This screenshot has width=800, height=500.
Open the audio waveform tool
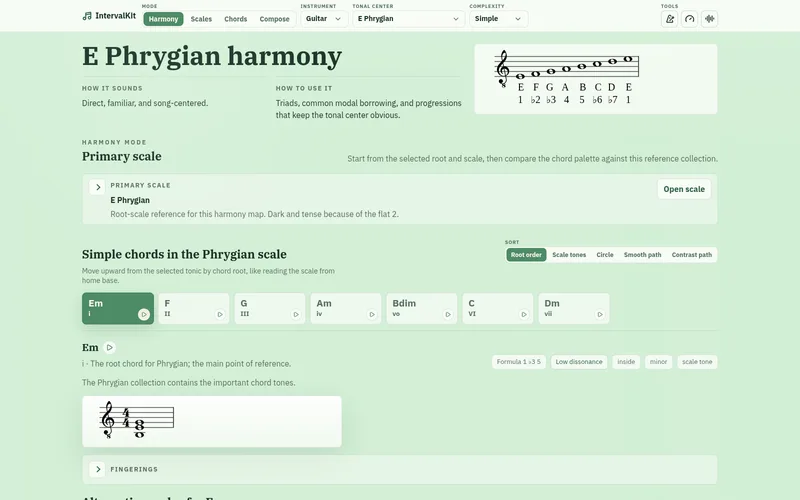709,19
